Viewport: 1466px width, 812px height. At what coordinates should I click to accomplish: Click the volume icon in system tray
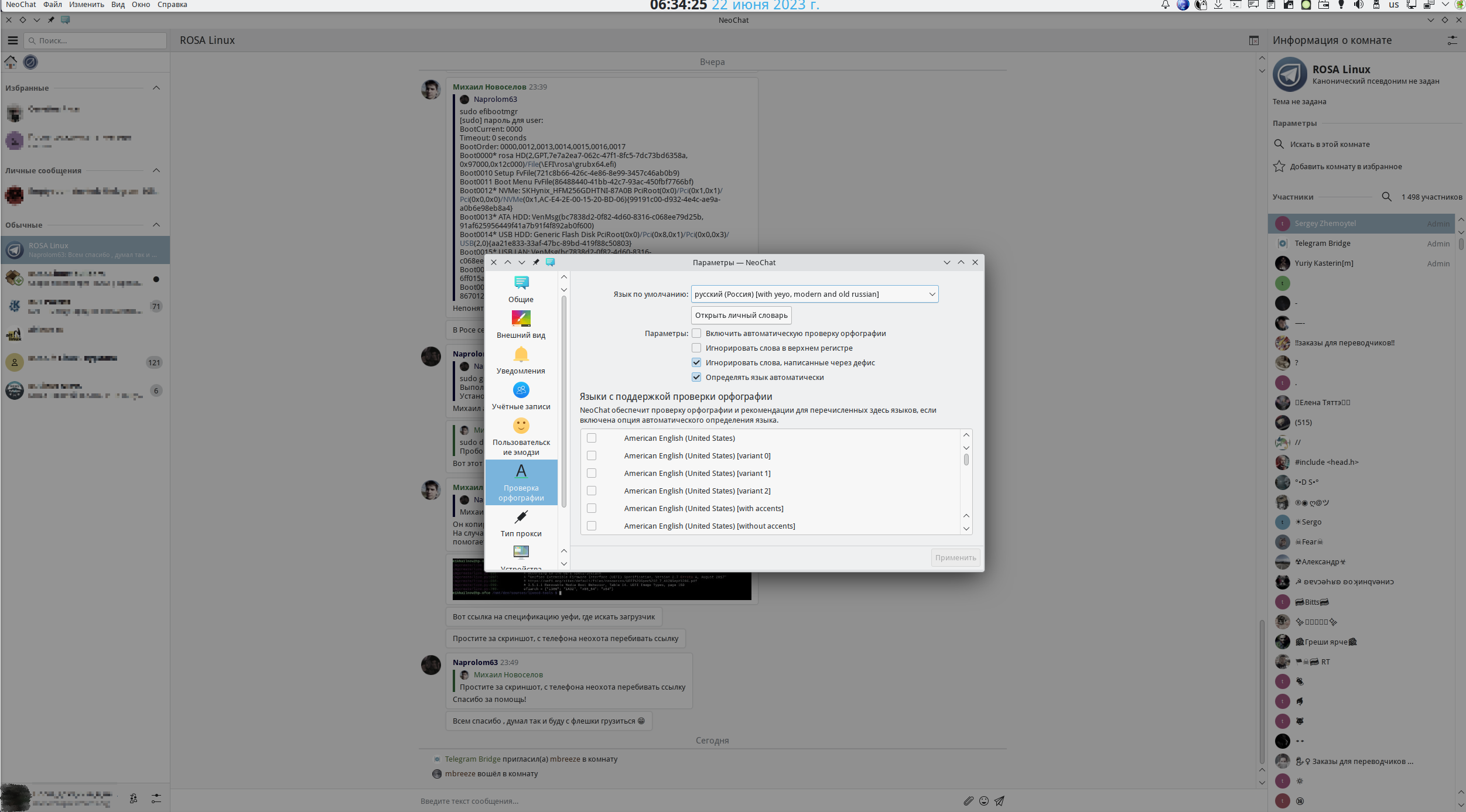(x=1359, y=5)
